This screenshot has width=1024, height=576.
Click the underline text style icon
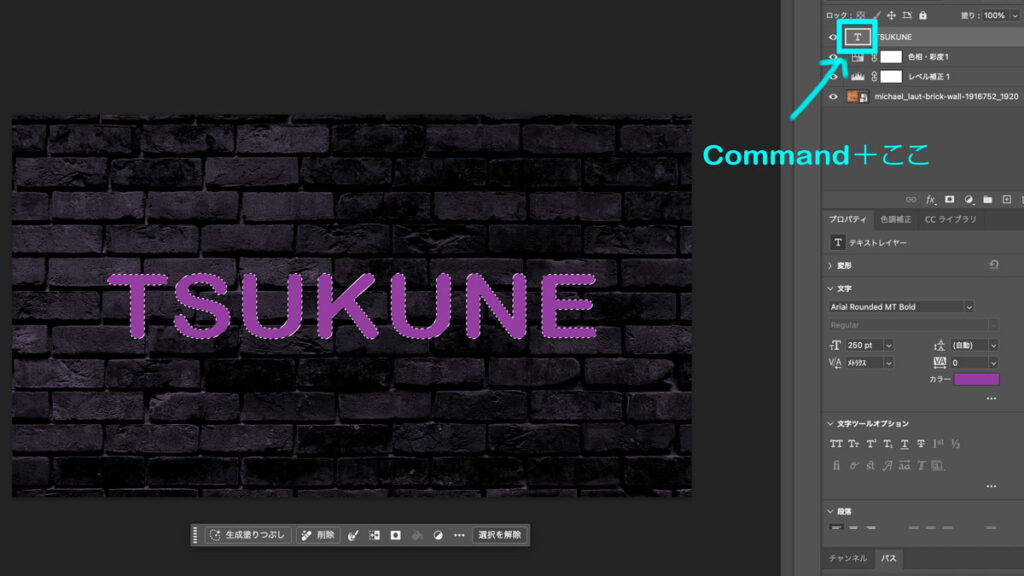(904, 444)
